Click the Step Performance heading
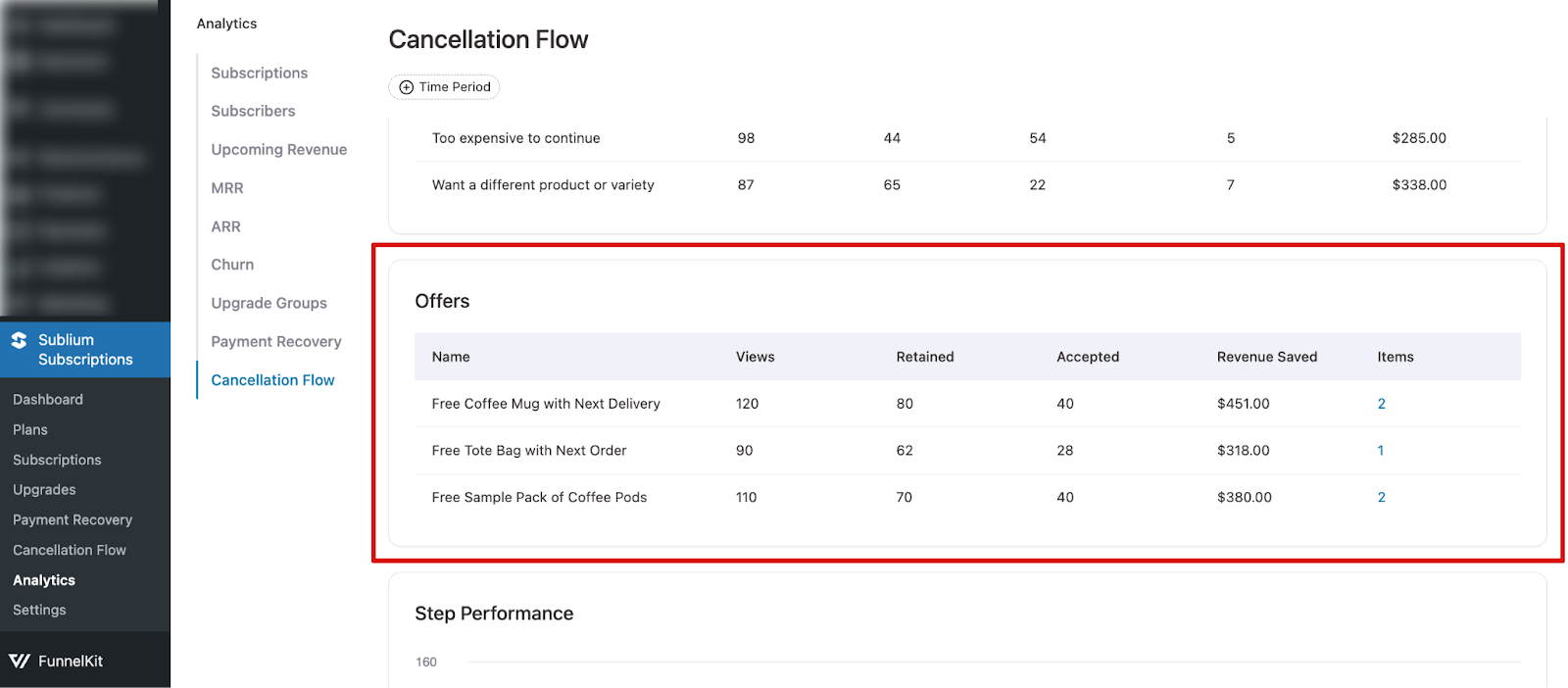 tap(494, 614)
